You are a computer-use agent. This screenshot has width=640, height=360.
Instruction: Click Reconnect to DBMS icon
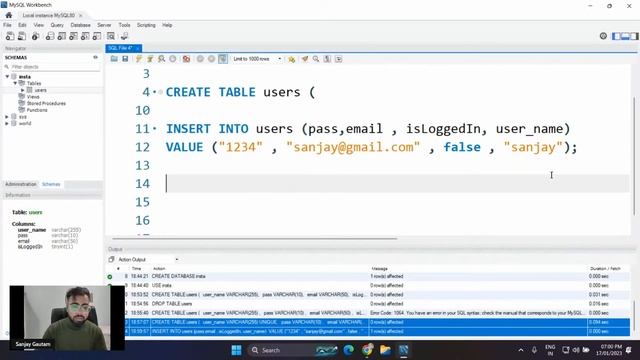124,36
